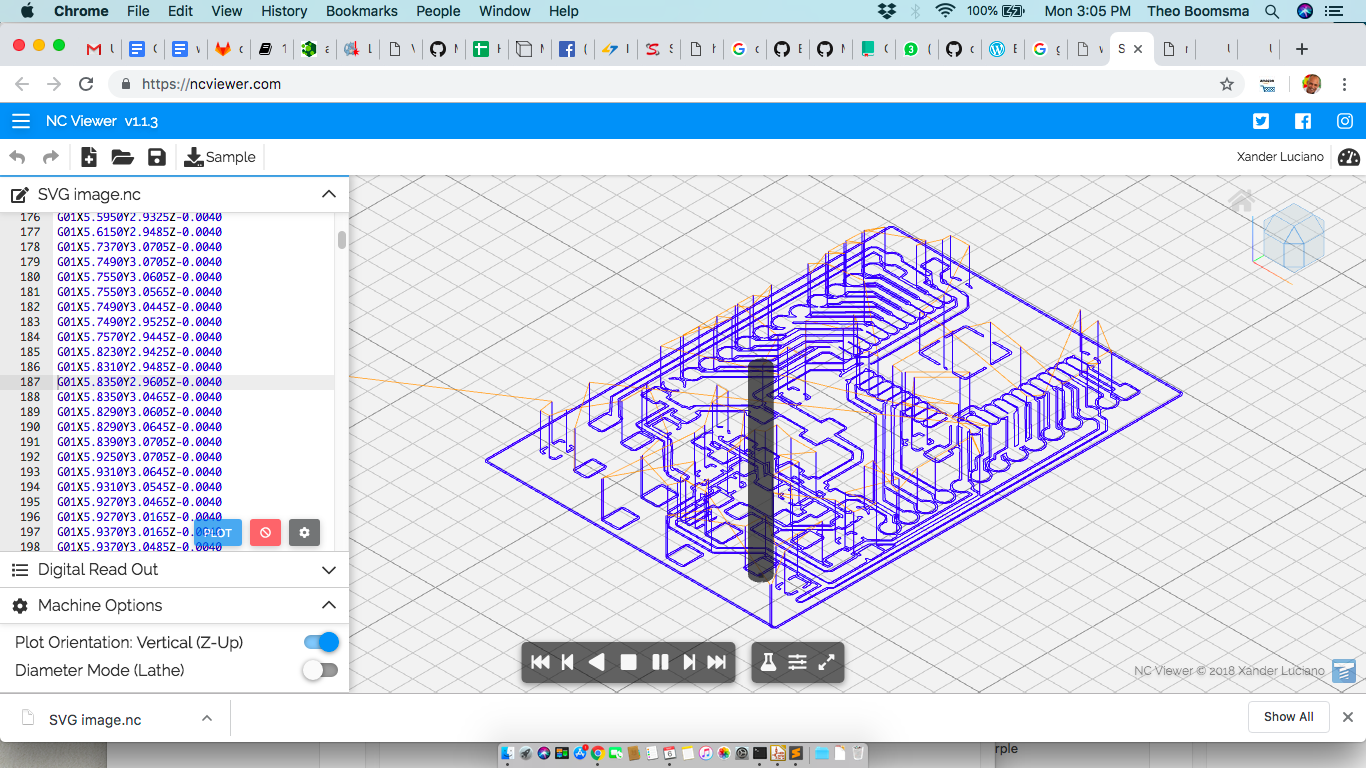Click the G-code editor vertical scrollbar
This screenshot has width=1366, height=768.
point(342,240)
